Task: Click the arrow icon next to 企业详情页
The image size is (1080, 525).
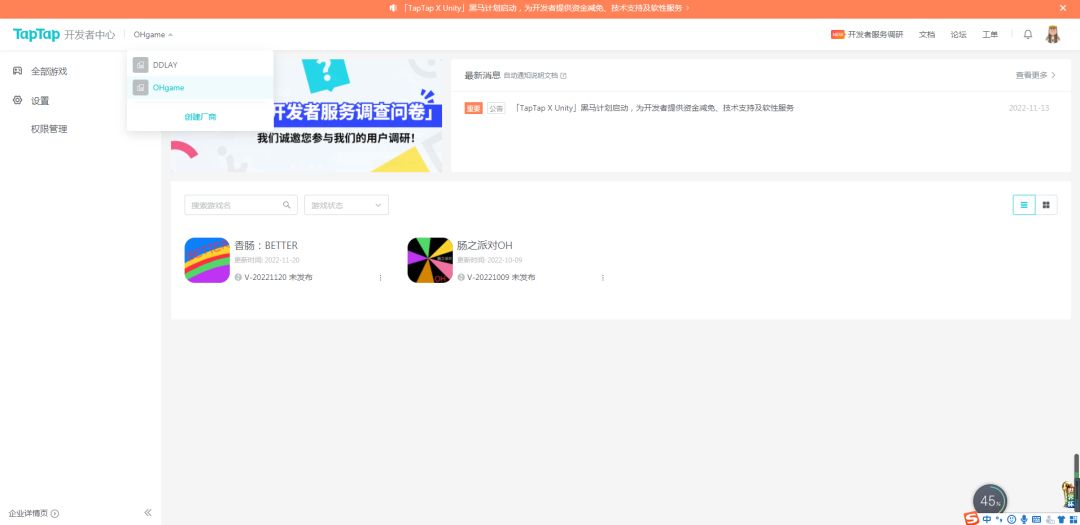Action: point(55,513)
